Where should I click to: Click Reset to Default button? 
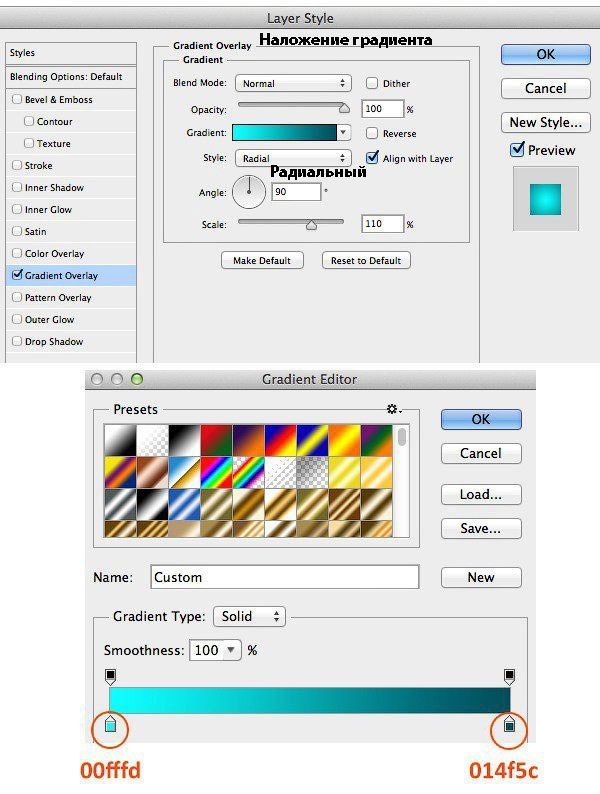pos(366,260)
